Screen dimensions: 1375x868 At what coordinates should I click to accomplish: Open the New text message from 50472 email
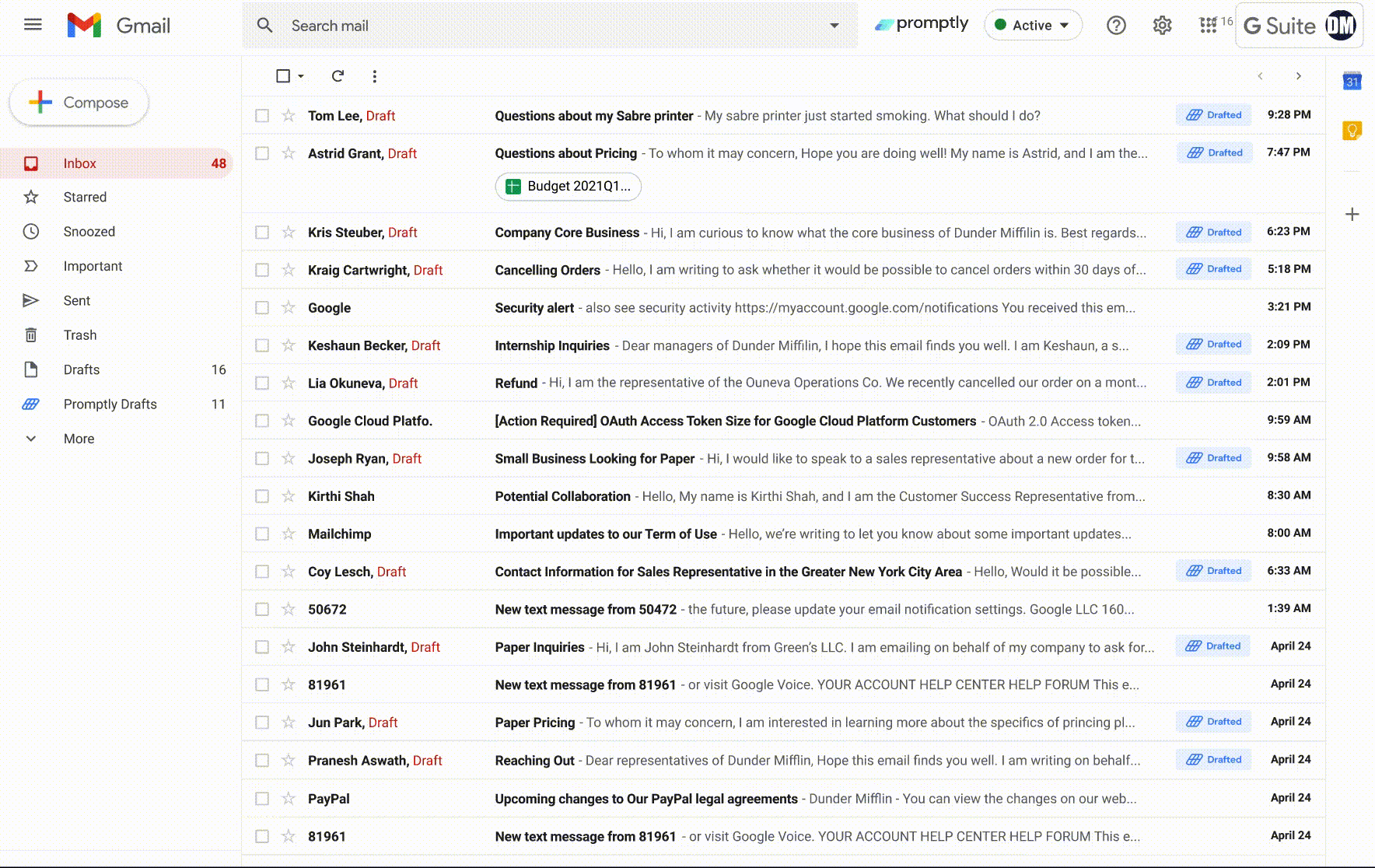[x=784, y=610]
